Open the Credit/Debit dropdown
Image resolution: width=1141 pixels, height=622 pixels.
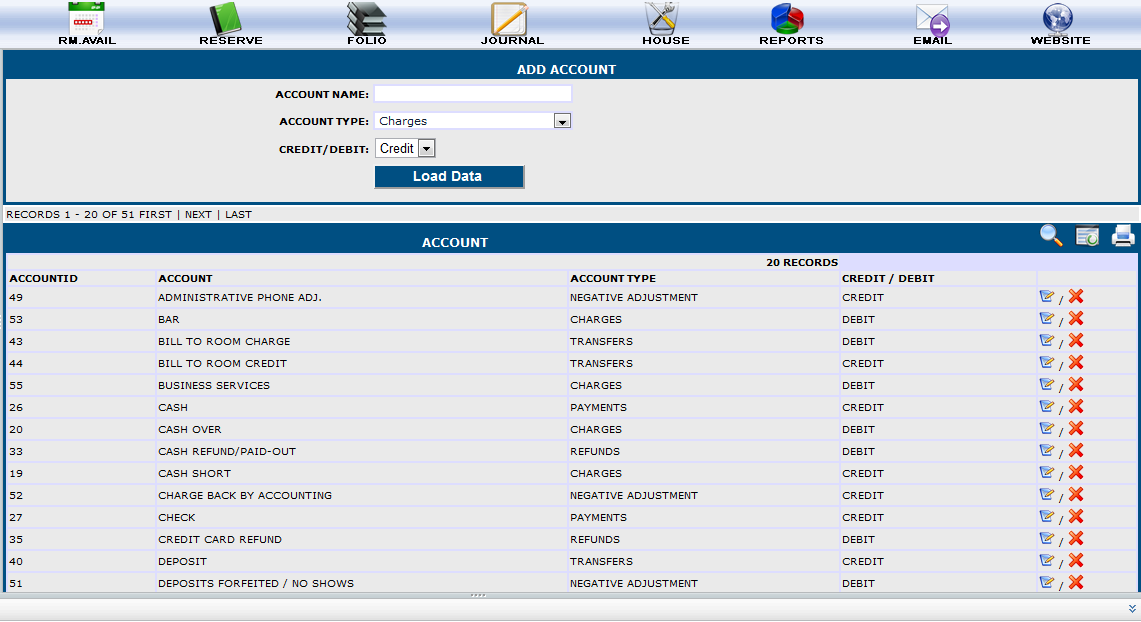(x=405, y=148)
